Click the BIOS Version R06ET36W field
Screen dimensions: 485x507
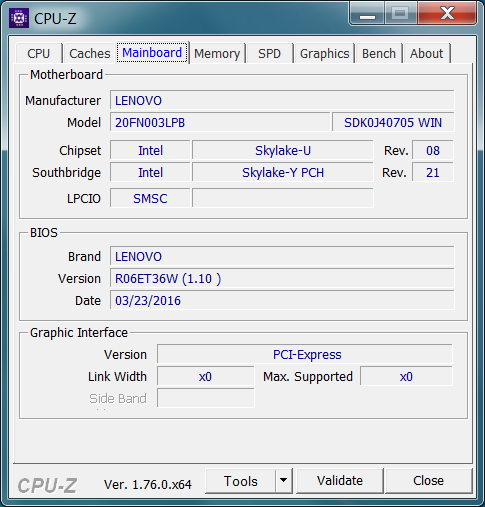pos(282,278)
